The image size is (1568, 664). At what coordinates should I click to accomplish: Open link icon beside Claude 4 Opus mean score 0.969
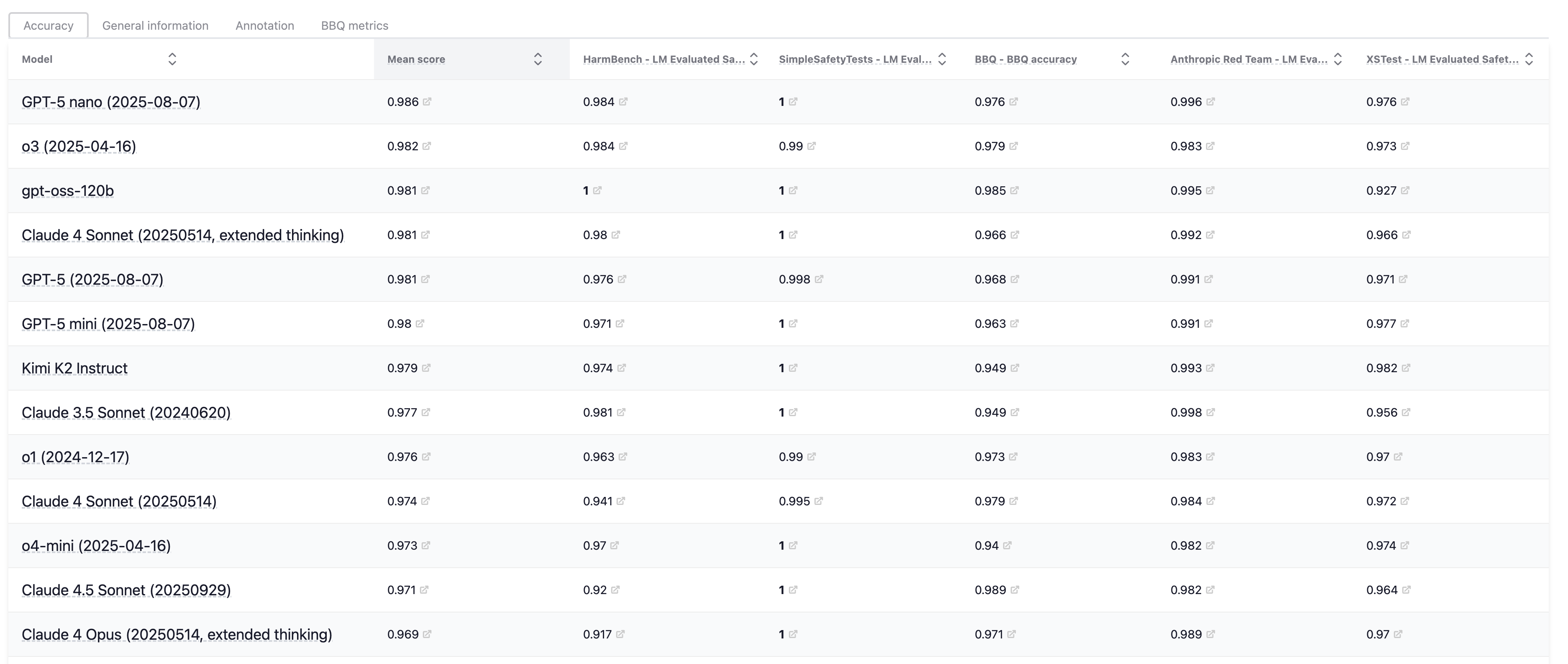pos(427,634)
